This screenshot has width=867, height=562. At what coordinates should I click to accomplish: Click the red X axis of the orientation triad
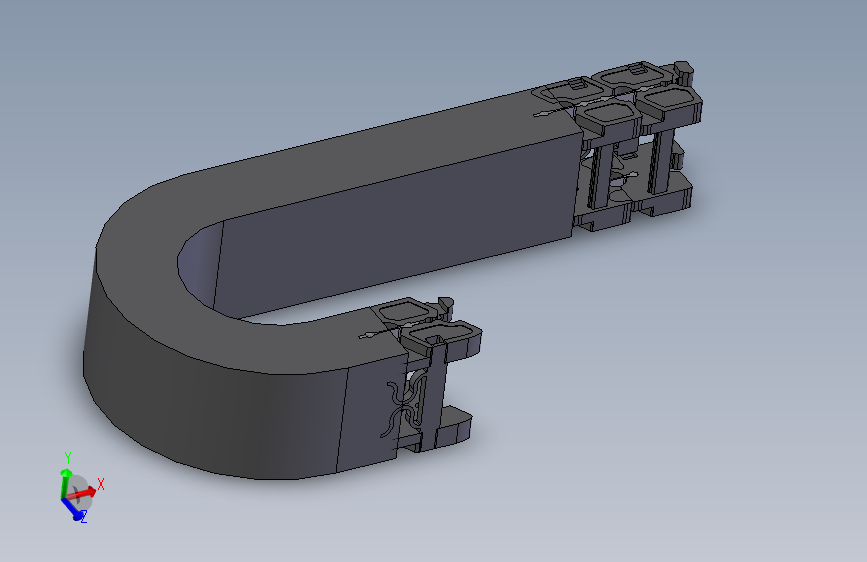(83, 492)
